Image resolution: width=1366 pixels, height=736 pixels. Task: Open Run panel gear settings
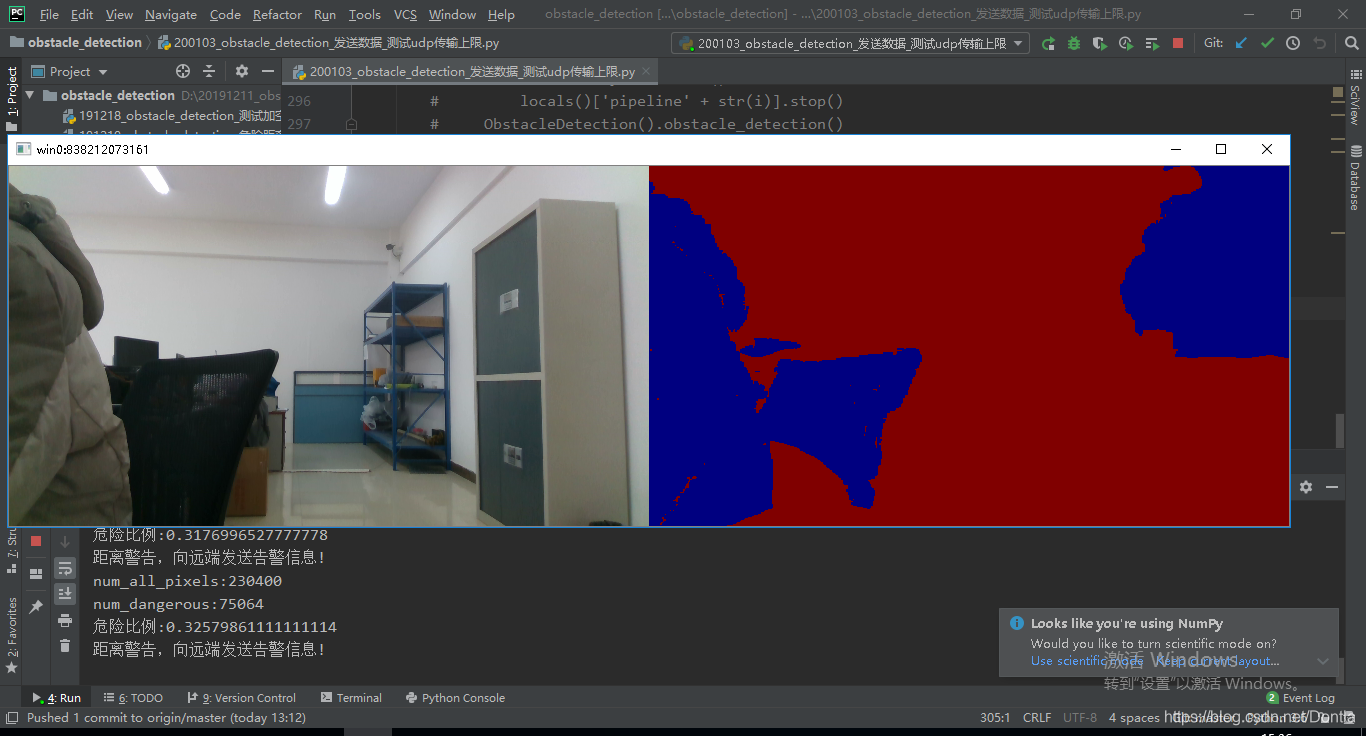tap(1305, 487)
